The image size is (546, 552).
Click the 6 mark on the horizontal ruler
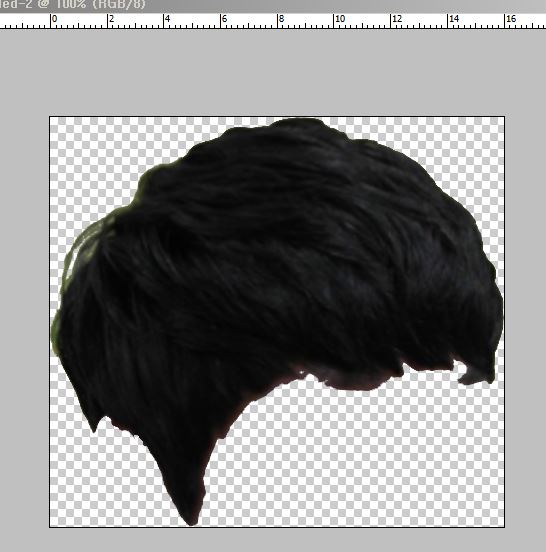pyautogui.click(x=225, y=19)
